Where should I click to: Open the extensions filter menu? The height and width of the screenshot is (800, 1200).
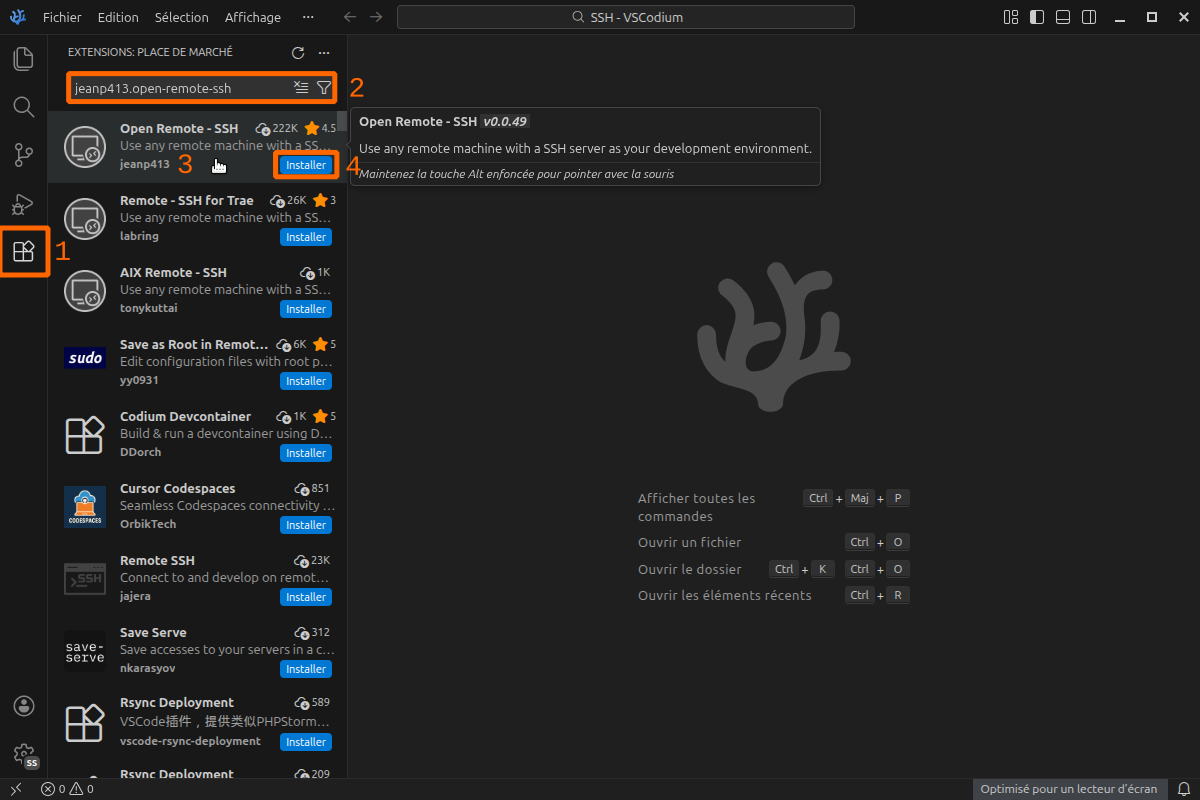(x=324, y=88)
